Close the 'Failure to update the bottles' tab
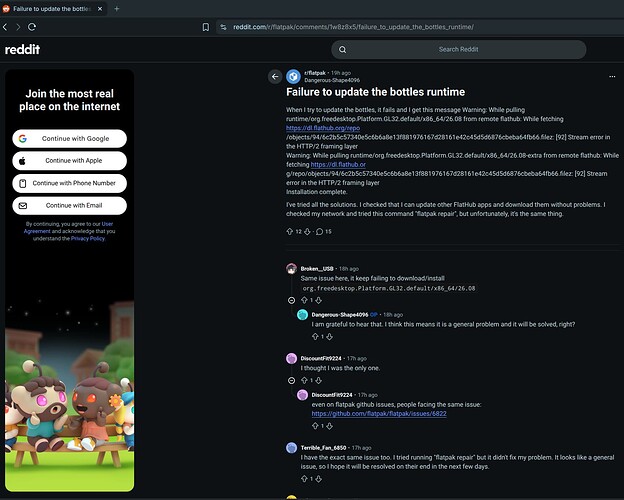Screen dimensions: 624x500 point(100,8)
